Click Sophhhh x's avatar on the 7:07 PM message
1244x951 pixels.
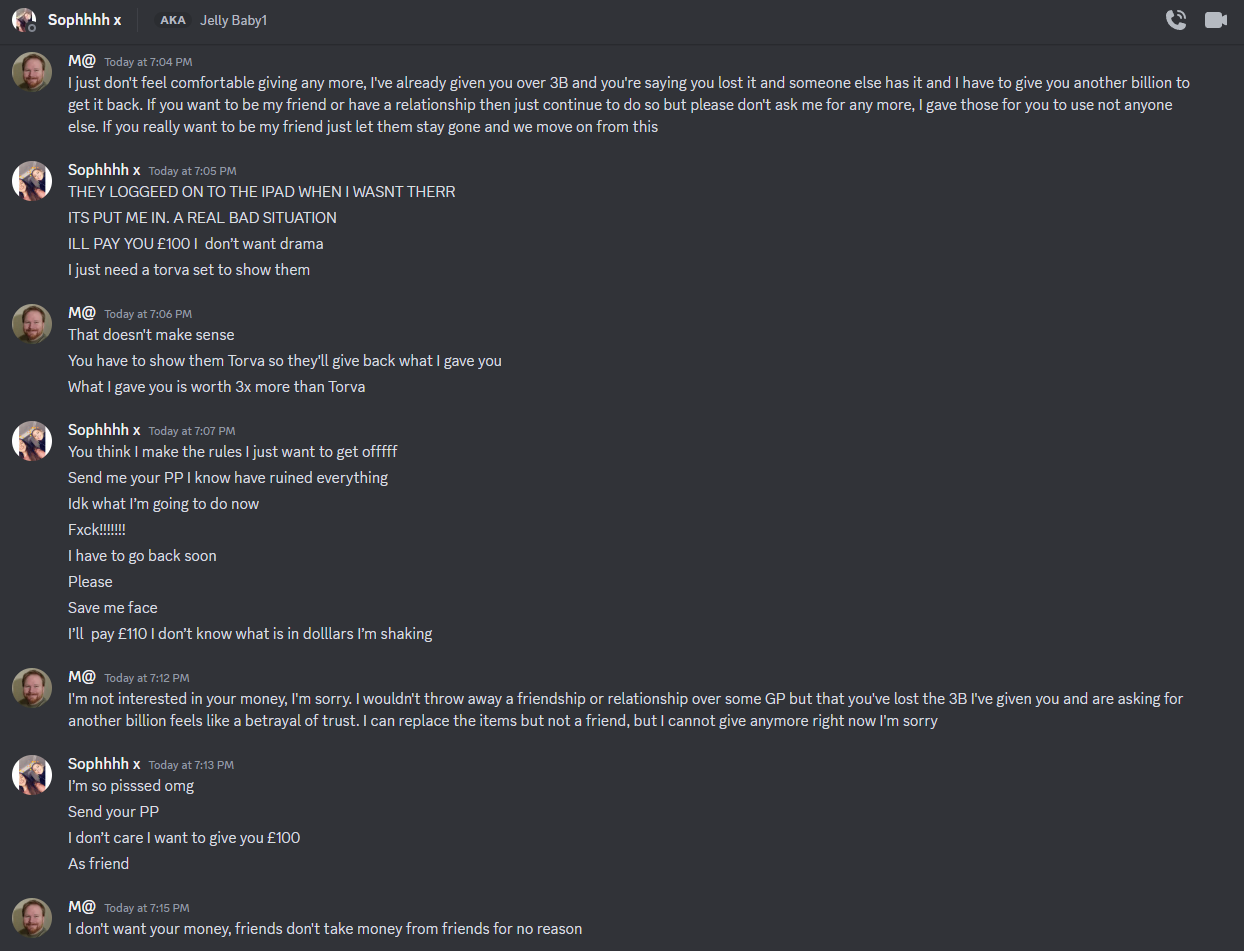tap(32, 440)
